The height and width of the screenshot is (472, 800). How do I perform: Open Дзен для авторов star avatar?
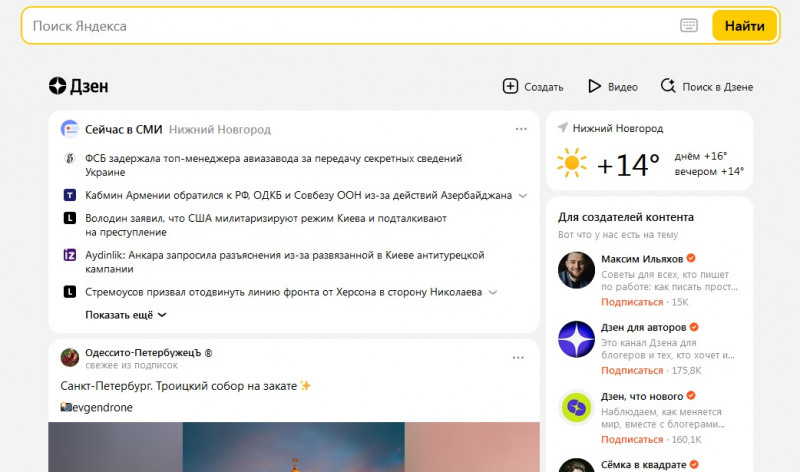[576, 339]
